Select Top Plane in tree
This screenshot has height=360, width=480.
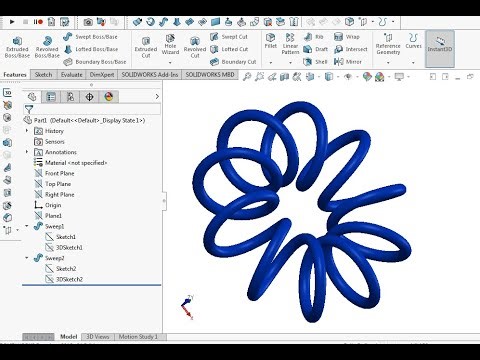pos(53,184)
